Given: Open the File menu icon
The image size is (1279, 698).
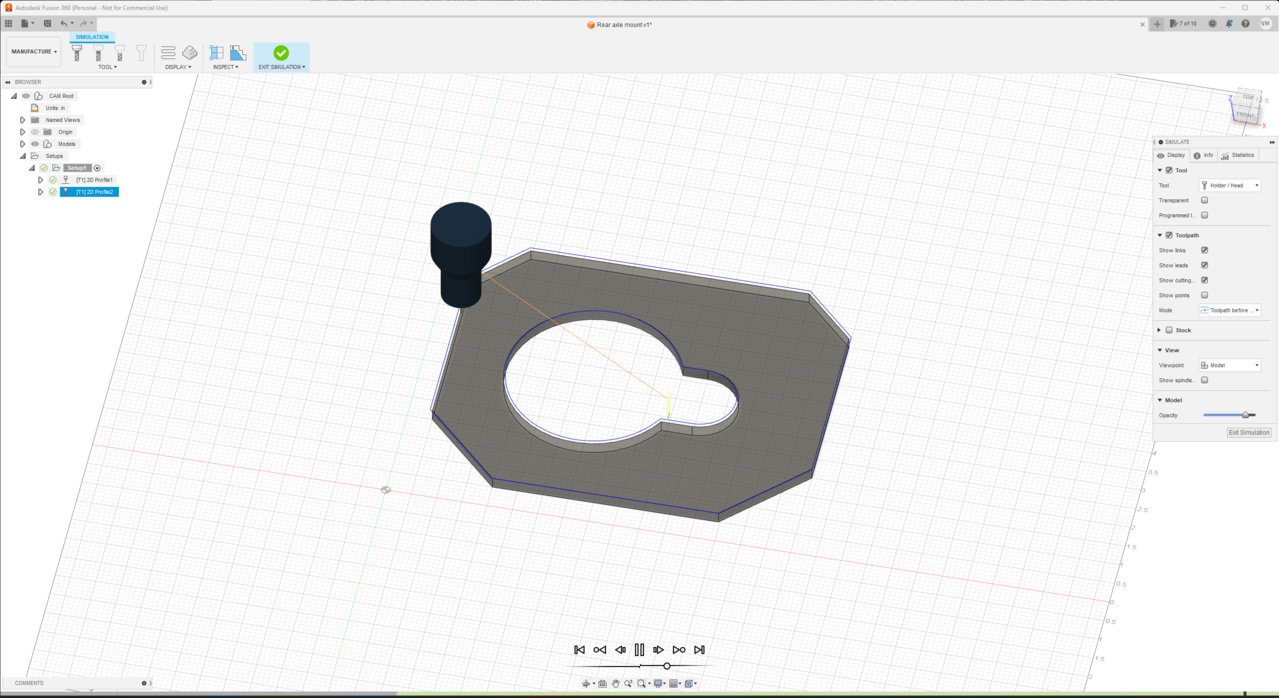Looking at the screenshot, I should tap(26, 23).
